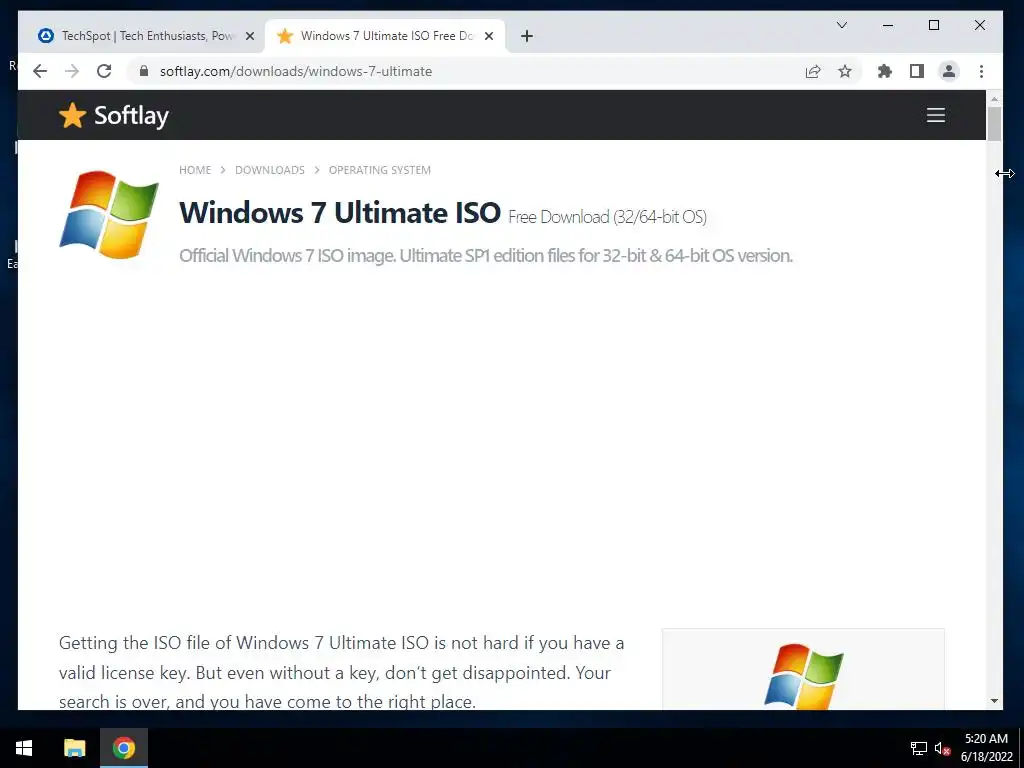Screen dimensions: 1024x768
Task: Share this page via the share icon
Action: (812, 71)
